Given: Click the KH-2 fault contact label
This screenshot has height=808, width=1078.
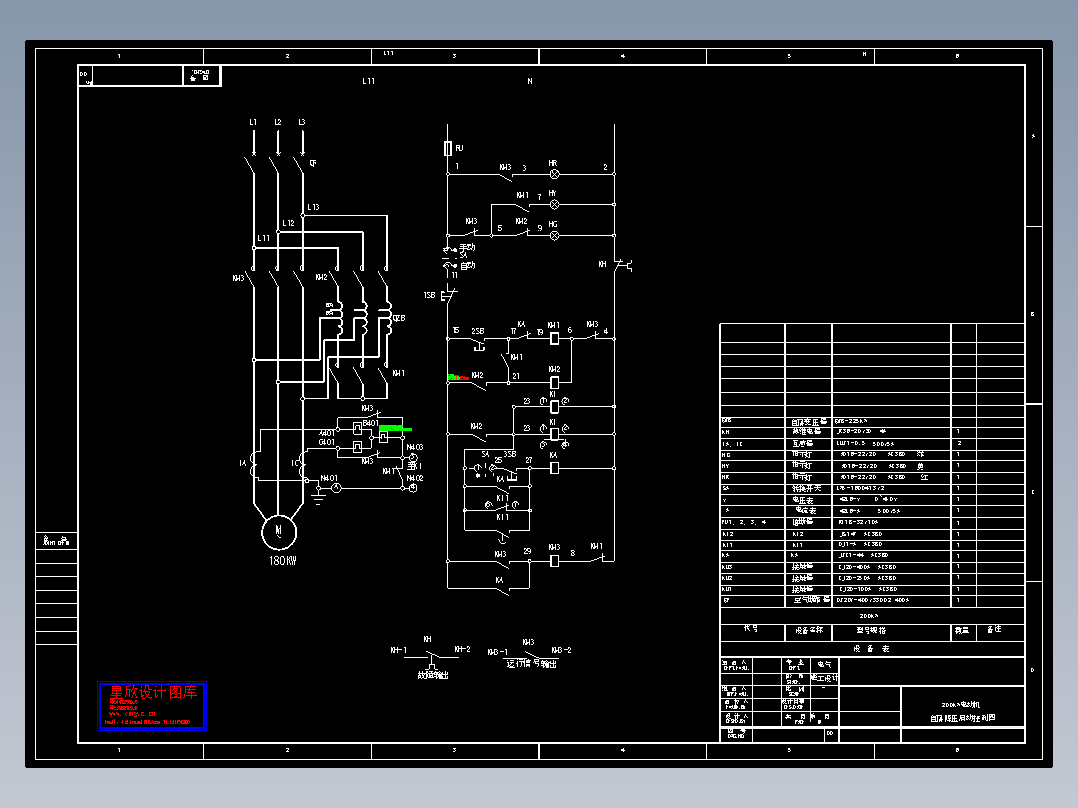Looking at the screenshot, I should click(463, 649).
